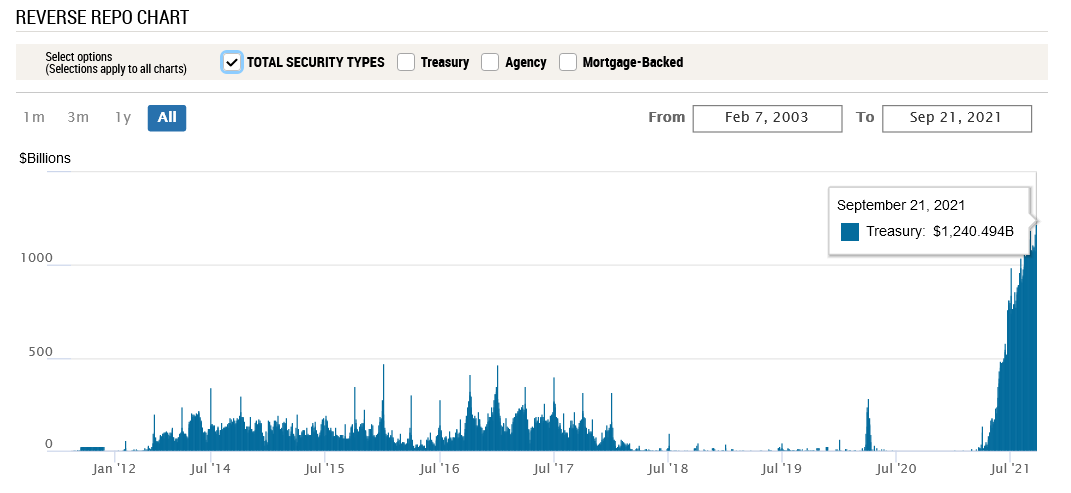1071x493 pixels.
Task: Click the Jul '21 axis label
Action: (x=1015, y=467)
